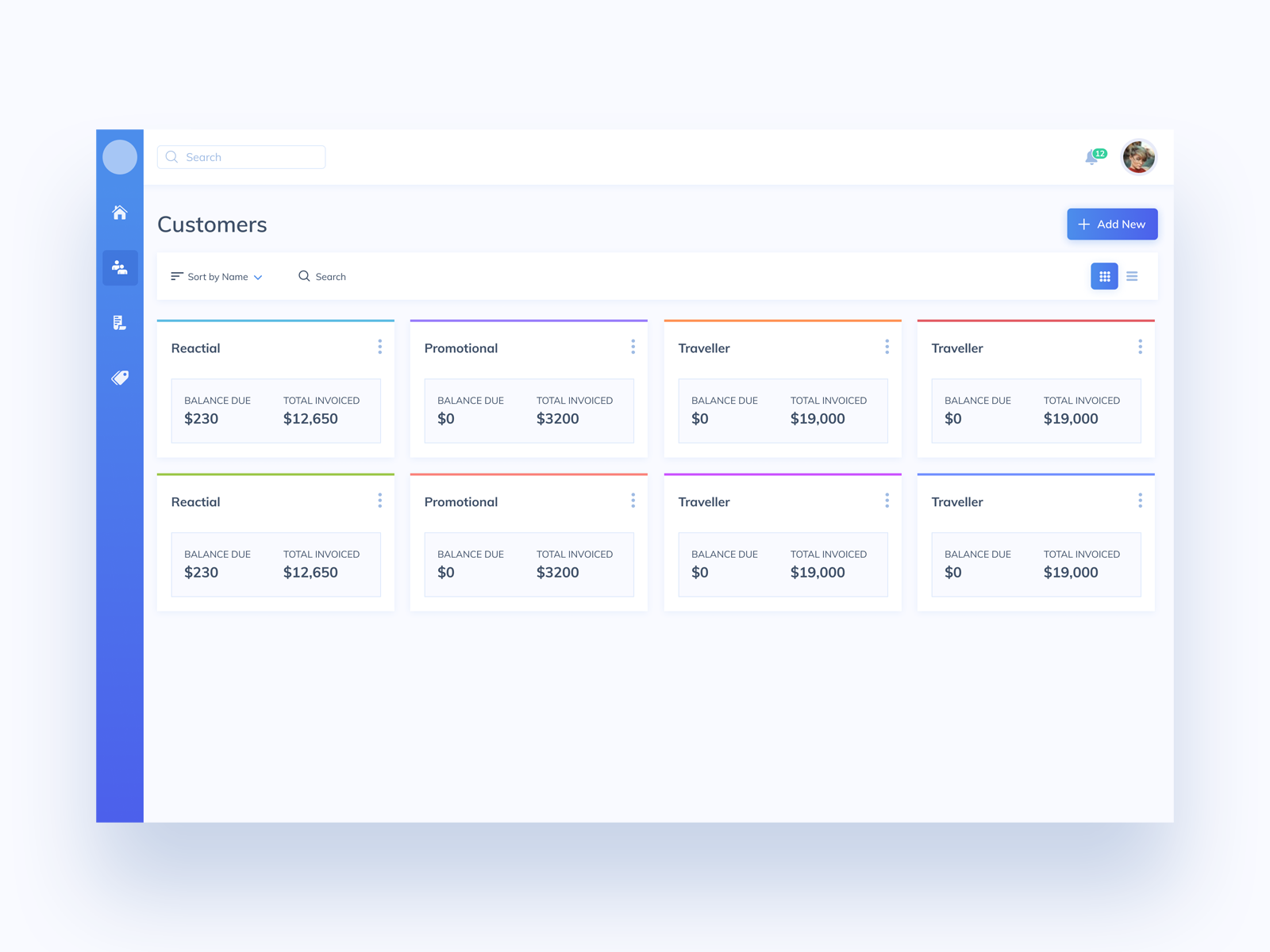Click $230 balance on blue-topped Reactial card
The height and width of the screenshot is (952, 1270).
(x=202, y=419)
